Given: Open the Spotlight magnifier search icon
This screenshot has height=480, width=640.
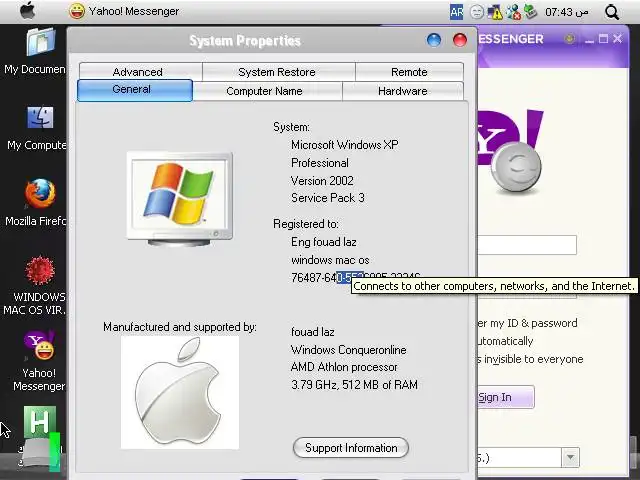Looking at the screenshot, I should point(612,12).
